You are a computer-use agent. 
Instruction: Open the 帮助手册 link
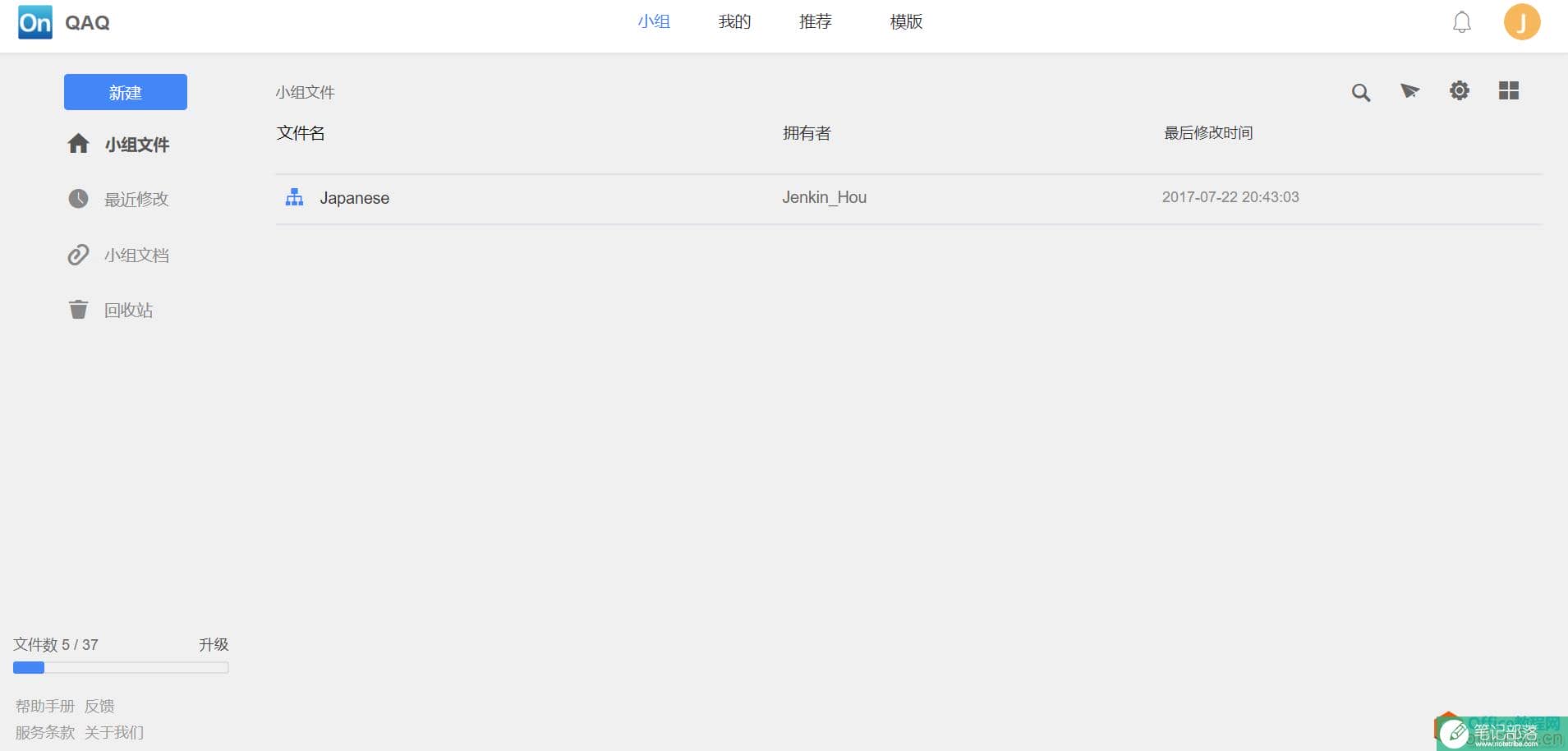45,706
